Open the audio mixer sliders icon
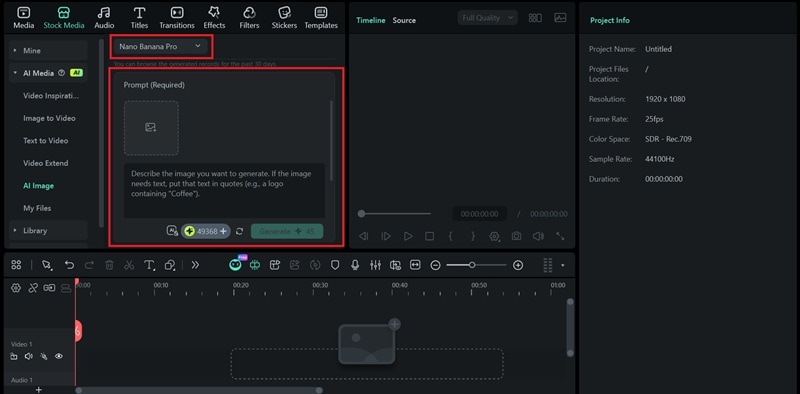 pos(376,265)
